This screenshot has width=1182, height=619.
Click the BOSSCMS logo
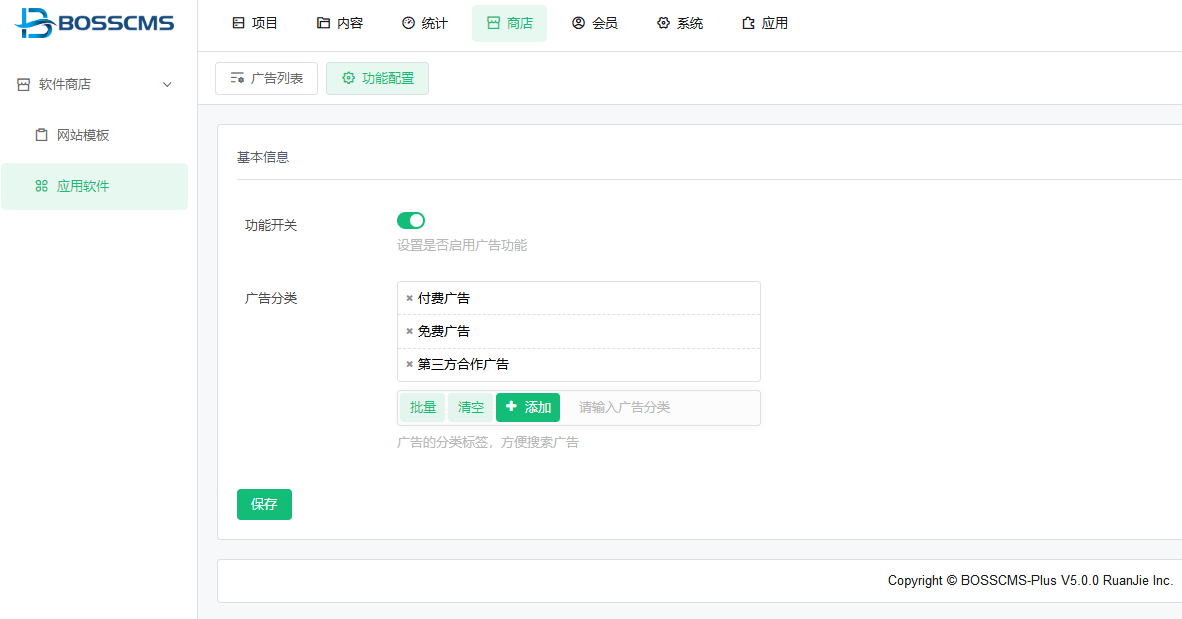pos(96,23)
